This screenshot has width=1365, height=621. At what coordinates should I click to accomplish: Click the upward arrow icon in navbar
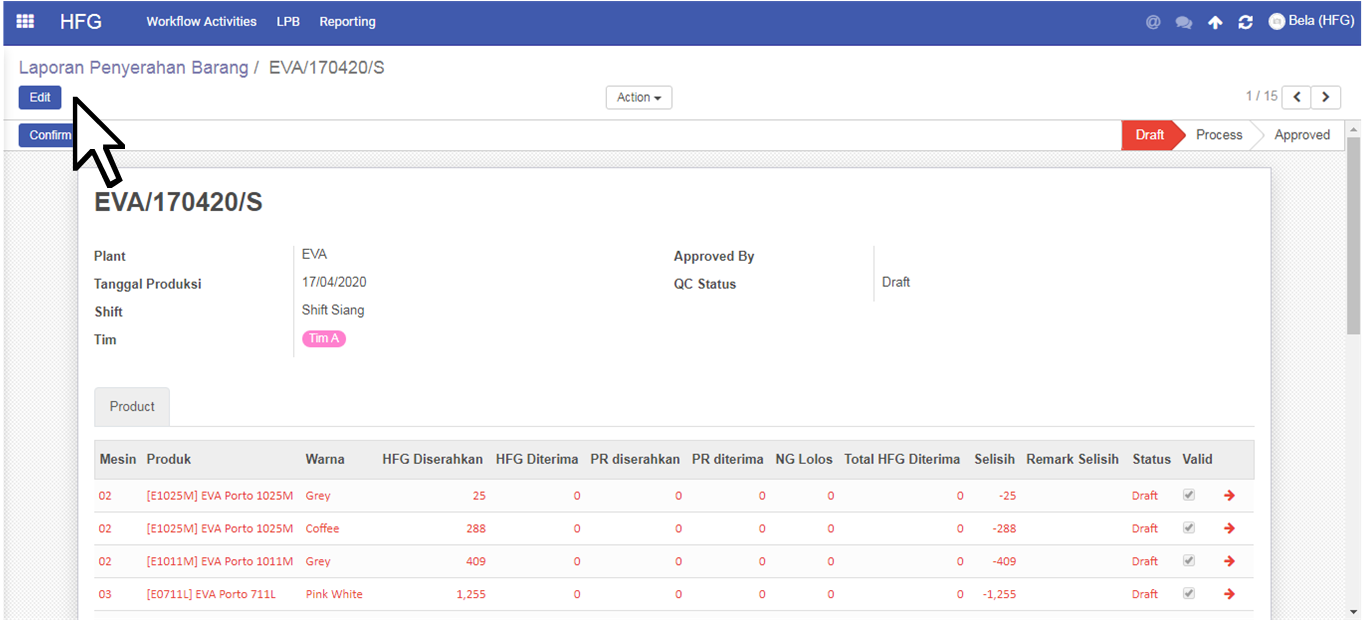(1215, 22)
